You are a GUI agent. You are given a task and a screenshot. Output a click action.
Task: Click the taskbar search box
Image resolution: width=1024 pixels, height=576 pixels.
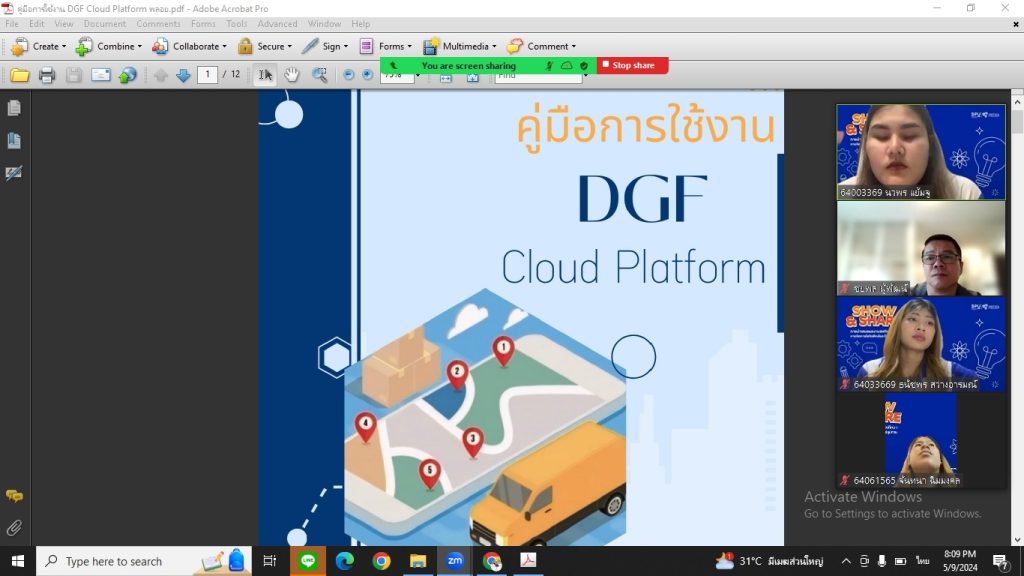point(144,561)
